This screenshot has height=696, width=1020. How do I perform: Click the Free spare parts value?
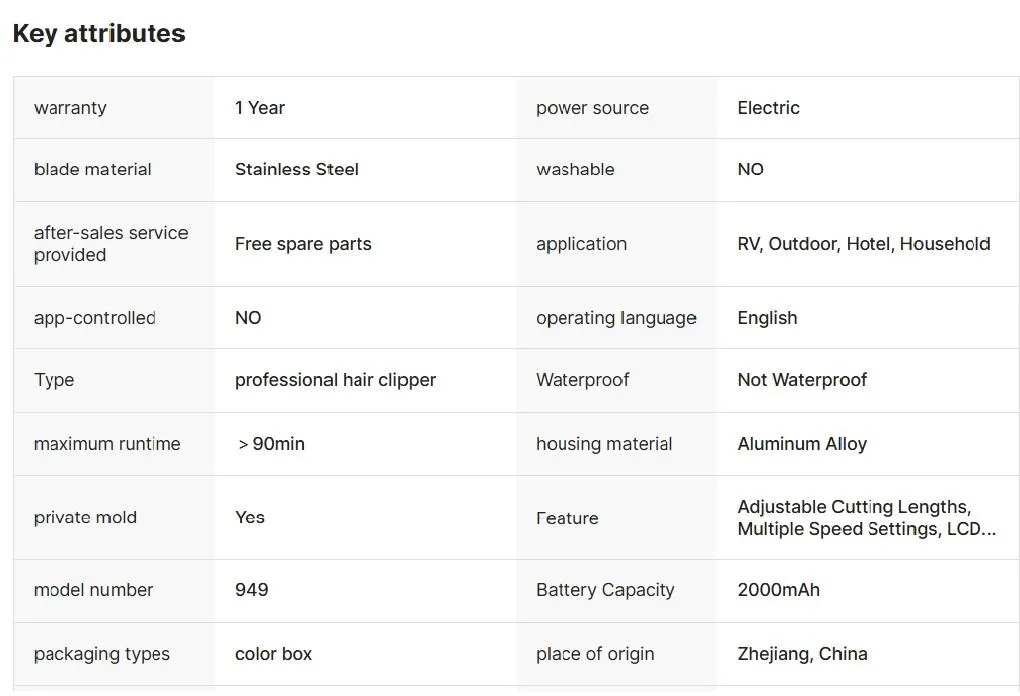pyautogui.click(x=303, y=244)
